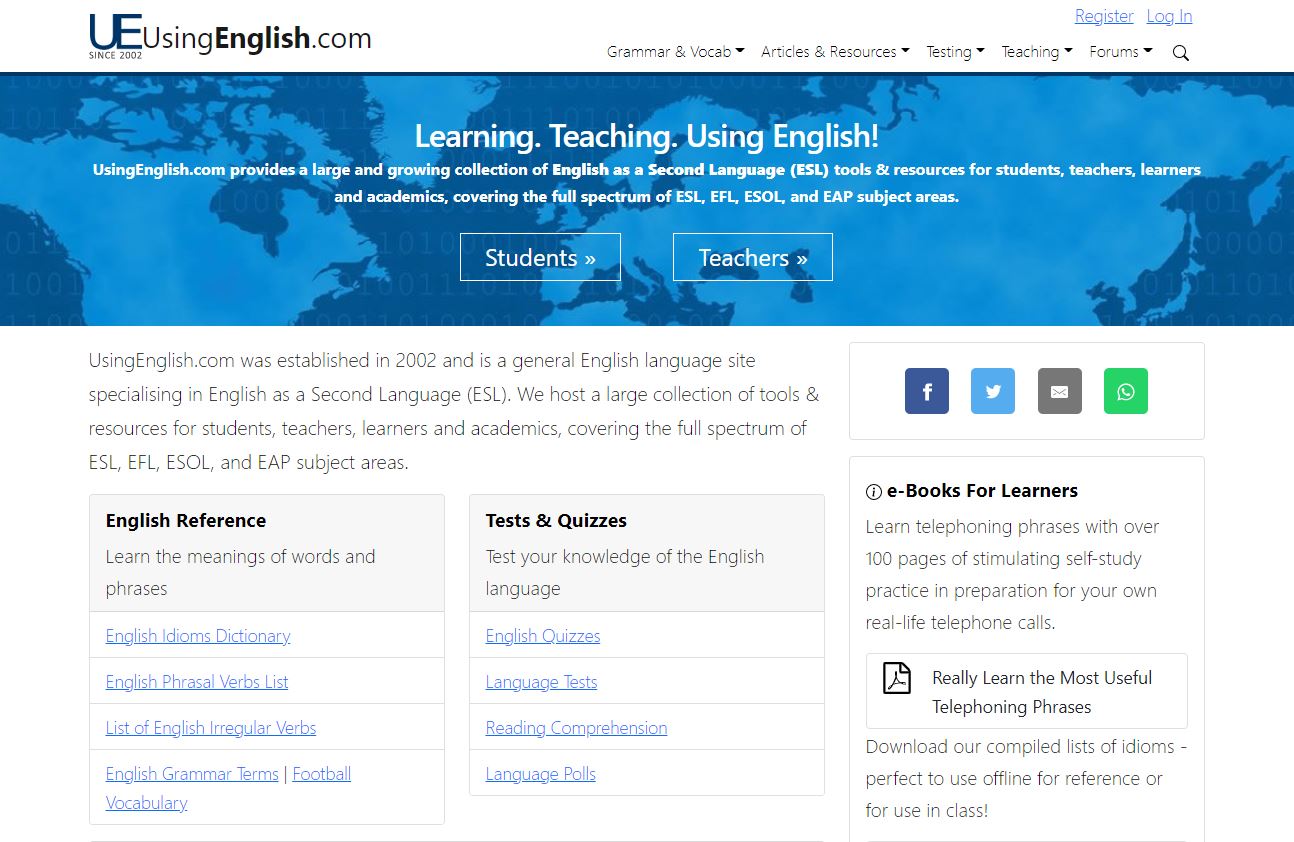Expand the Grammar & Vocab menu
Image resolution: width=1294 pixels, height=842 pixels.
[x=675, y=52]
